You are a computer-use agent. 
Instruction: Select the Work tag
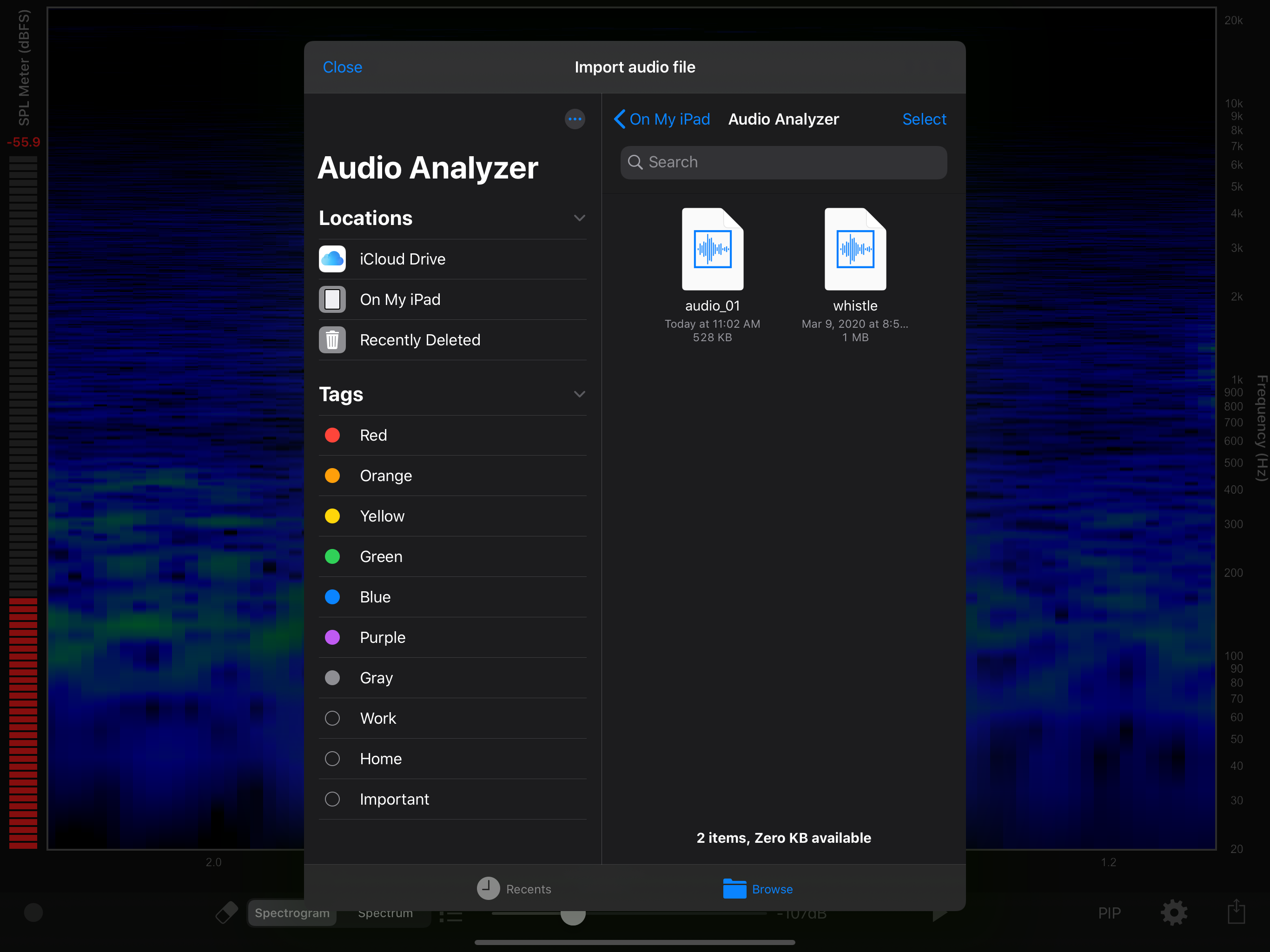pos(452,718)
